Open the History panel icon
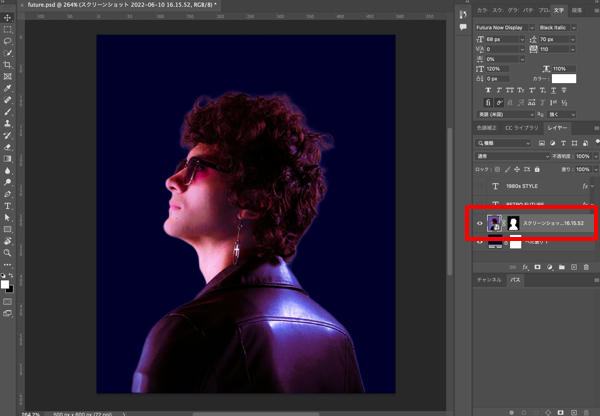 [x=463, y=15]
